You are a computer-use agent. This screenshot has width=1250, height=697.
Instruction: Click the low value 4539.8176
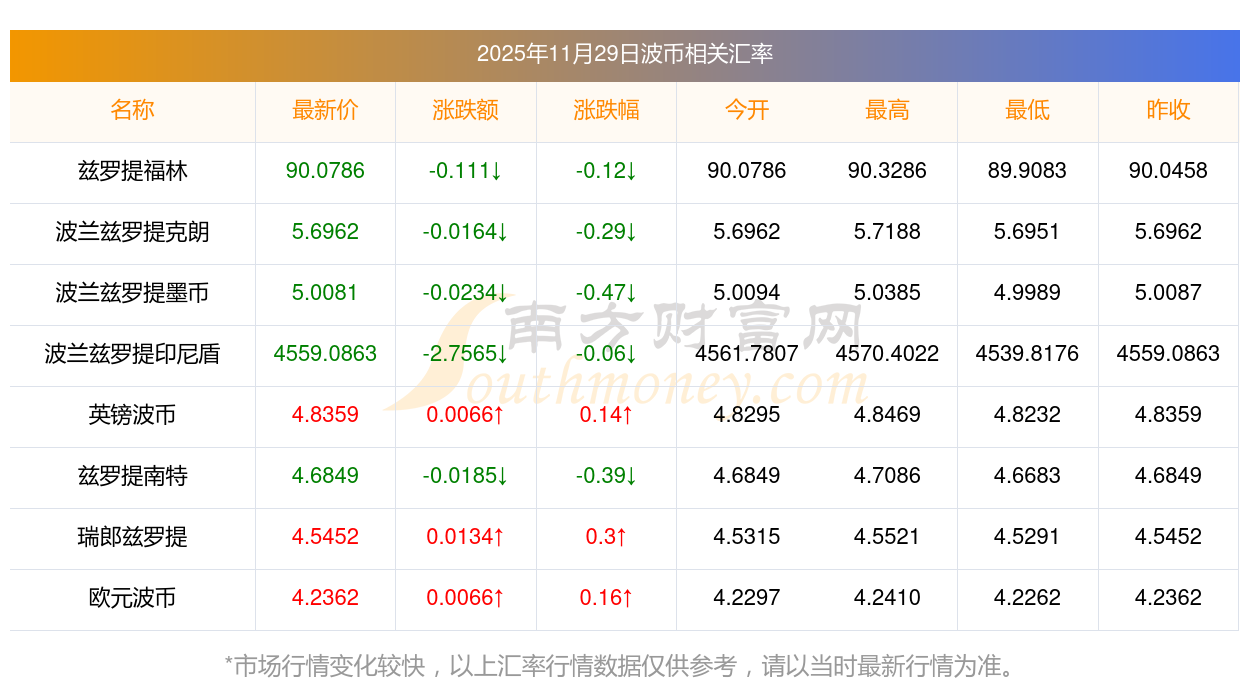click(1028, 354)
